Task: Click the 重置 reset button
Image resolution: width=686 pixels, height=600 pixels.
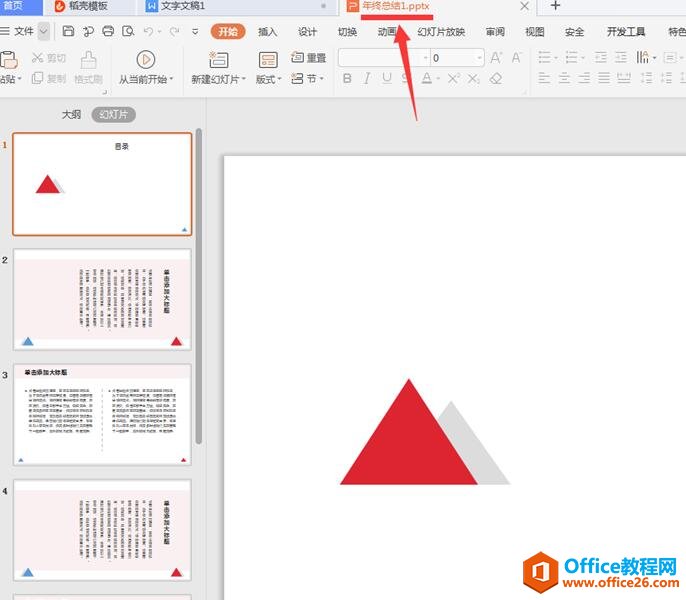Action: (x=309, y=58)
